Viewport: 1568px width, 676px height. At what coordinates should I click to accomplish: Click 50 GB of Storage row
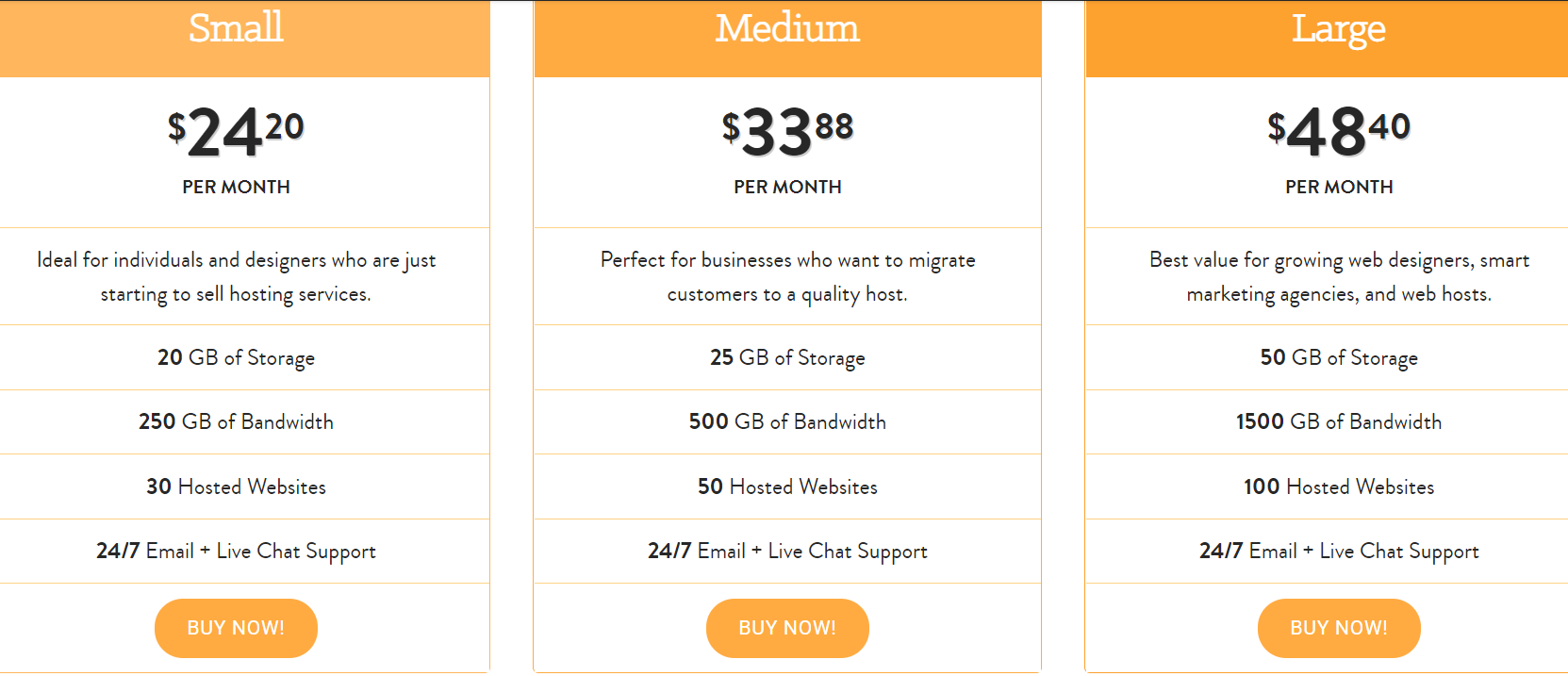(1327, 357)
